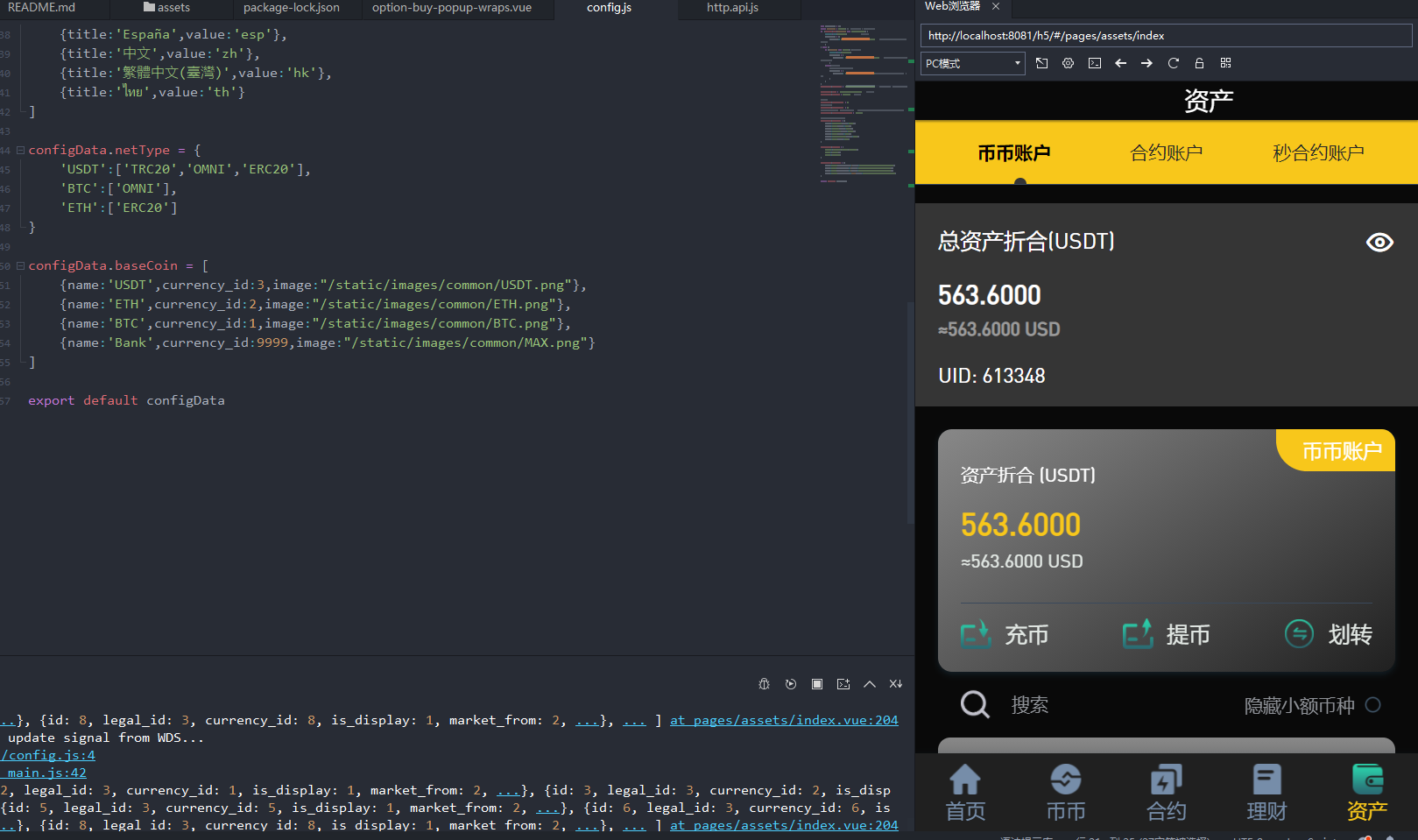
Task: Go to 理财 finance tab
Action: click(1266, 793)
